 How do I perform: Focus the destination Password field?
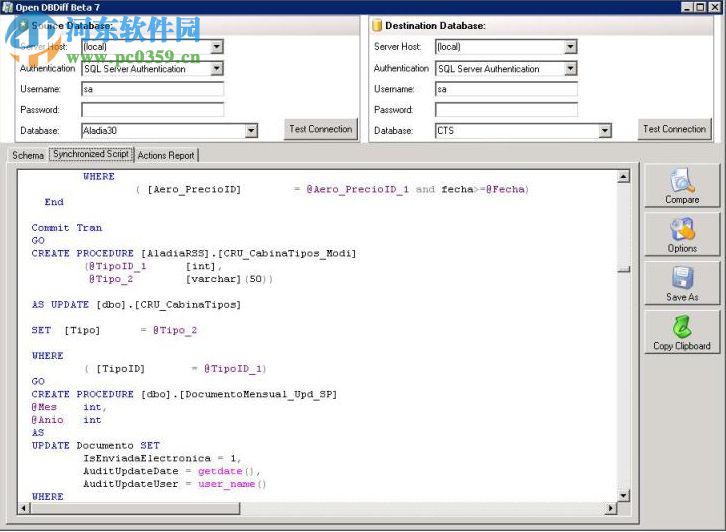pos(507,110)
